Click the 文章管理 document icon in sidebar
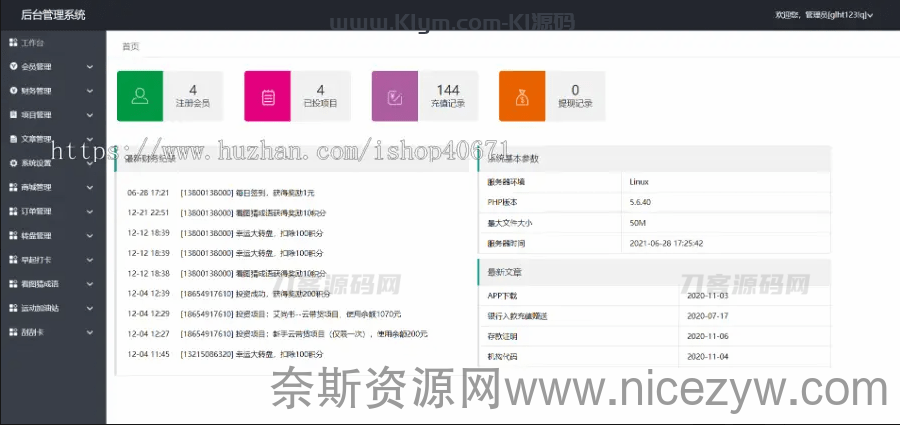This screenshot has width=900, height=425. (13, 139)
